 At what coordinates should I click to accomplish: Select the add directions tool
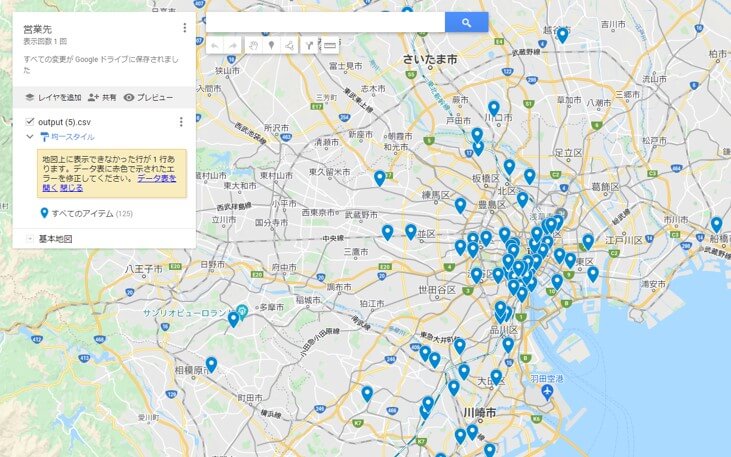click(x=309, y=46)
